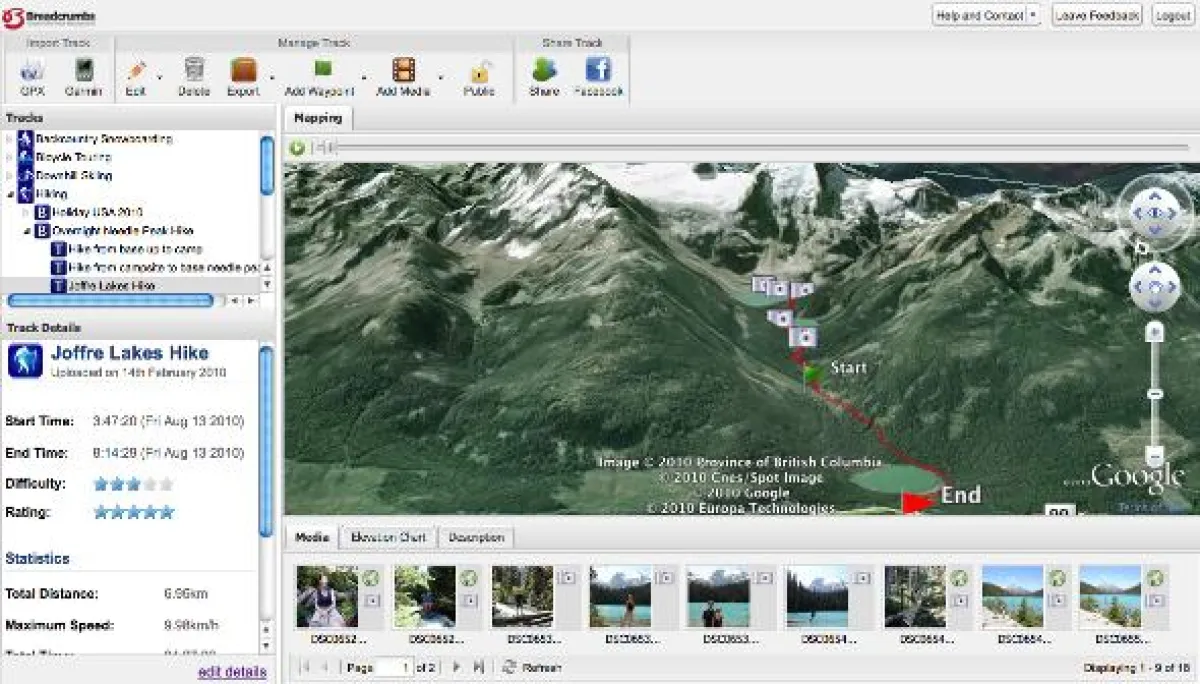Set rating to three stars
Screen dimensions: 1200x684
[134, 513]
